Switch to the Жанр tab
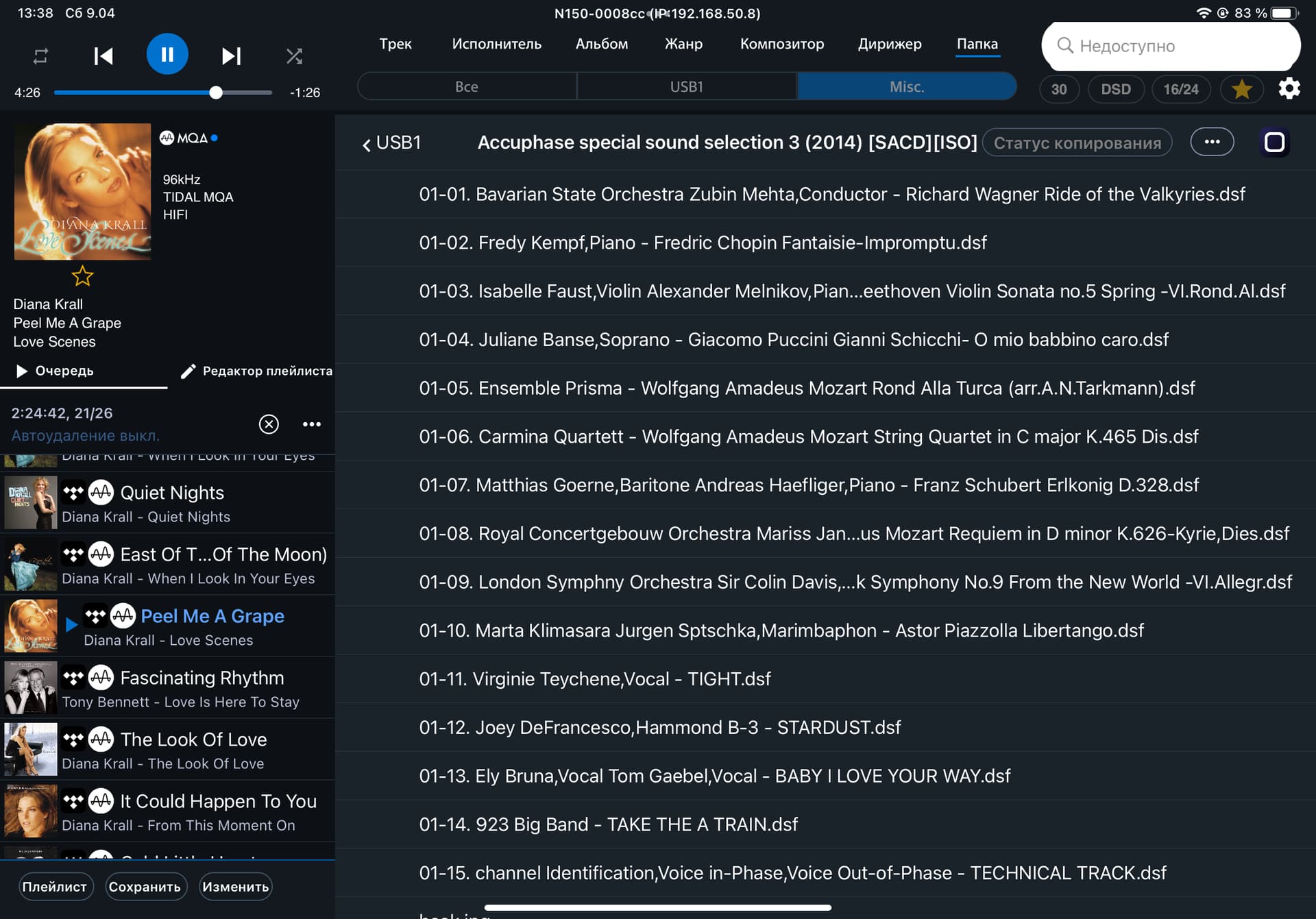1316x919 pixels. pyautogui.click(x=683, y=44)
